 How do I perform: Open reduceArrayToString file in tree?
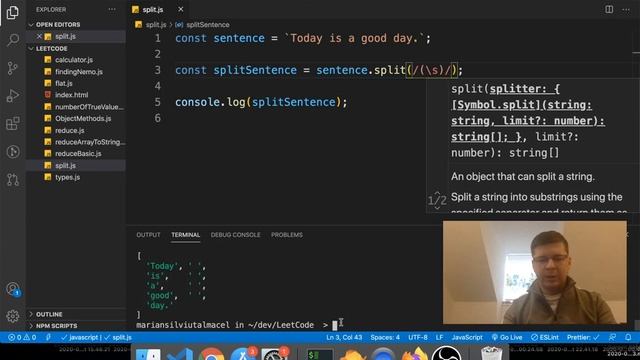(x=76, y=142)
